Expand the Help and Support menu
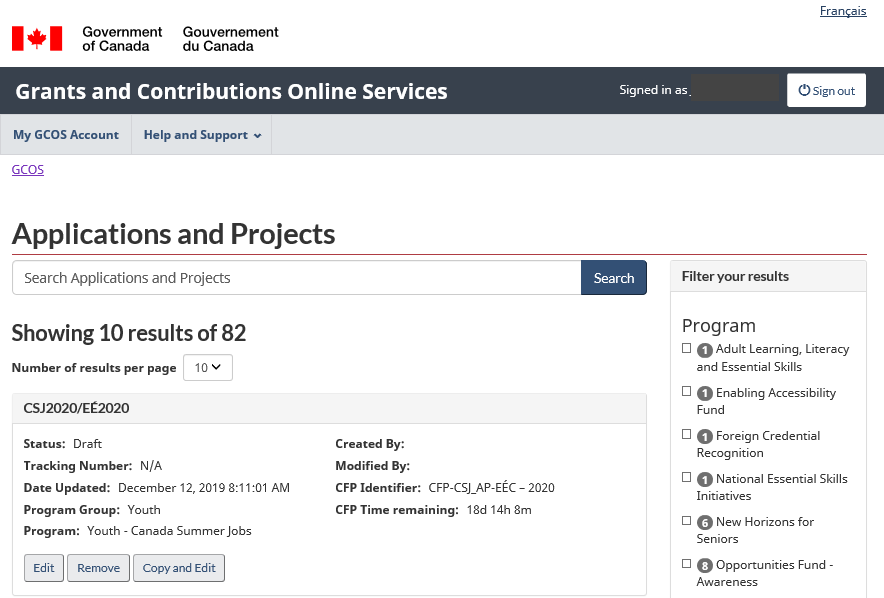Screen dimensions: 884x598 [201, 135]
